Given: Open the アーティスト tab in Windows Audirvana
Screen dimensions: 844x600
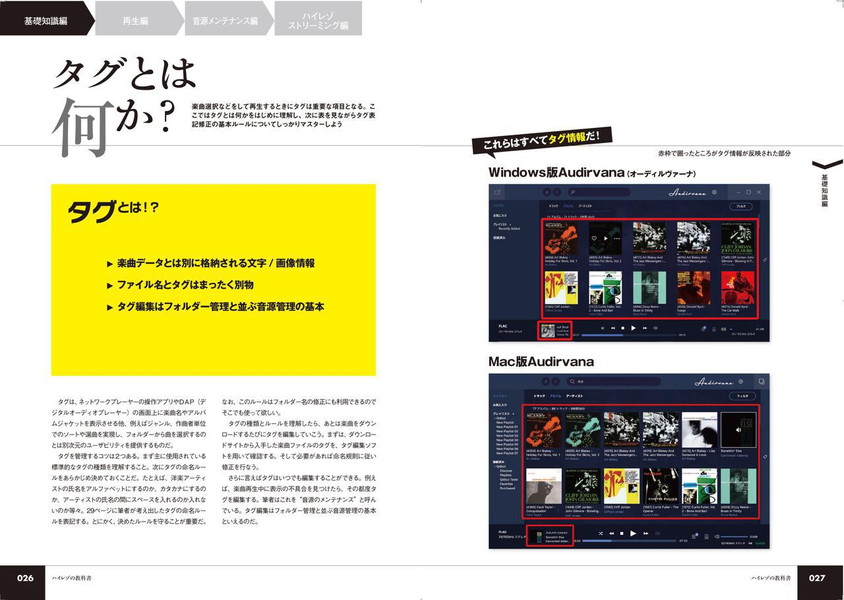Looking at the screenshot, I should coord(585,206).
